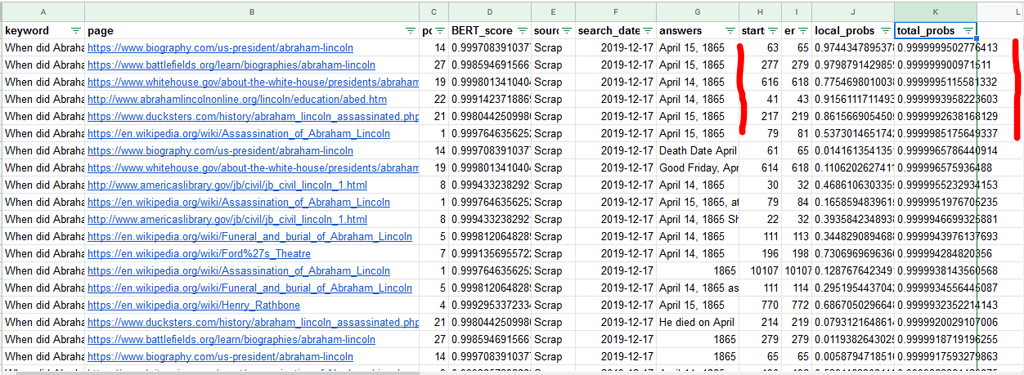Click the answers header cell
Viewport: 1024px width, 375px height.
pos(697,31)
